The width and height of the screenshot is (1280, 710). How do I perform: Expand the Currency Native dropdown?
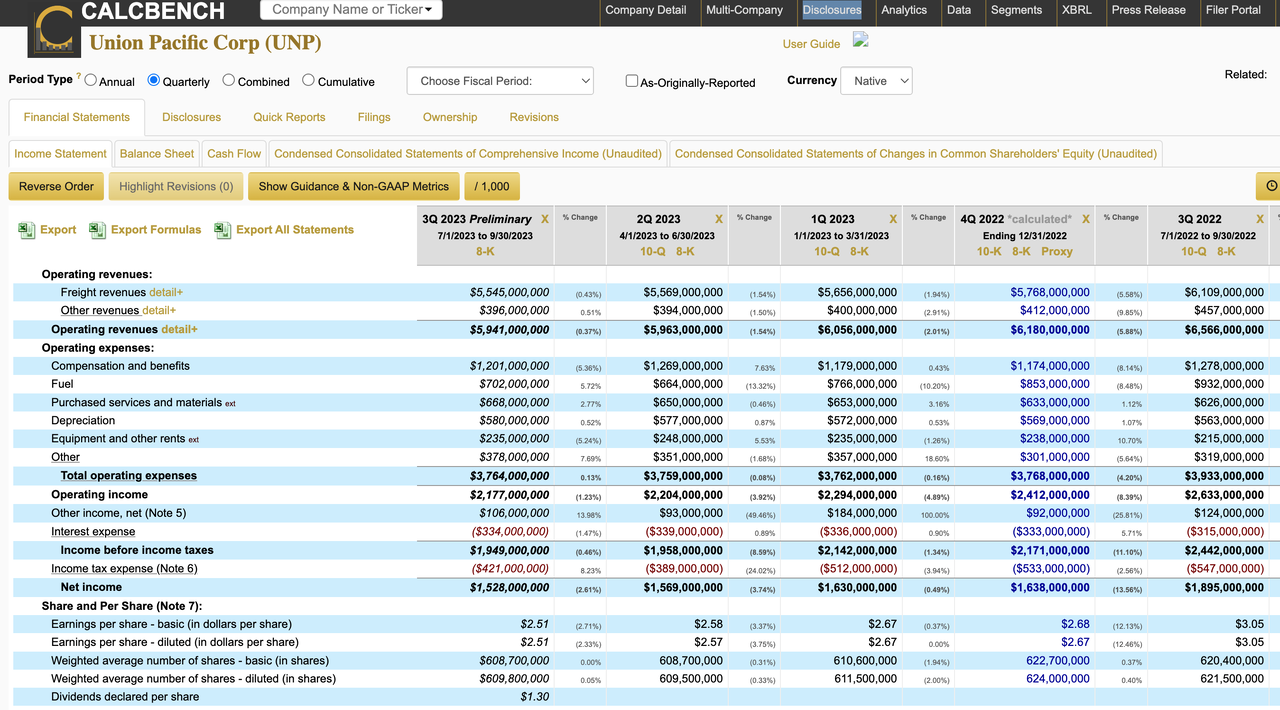coord(876,81)
